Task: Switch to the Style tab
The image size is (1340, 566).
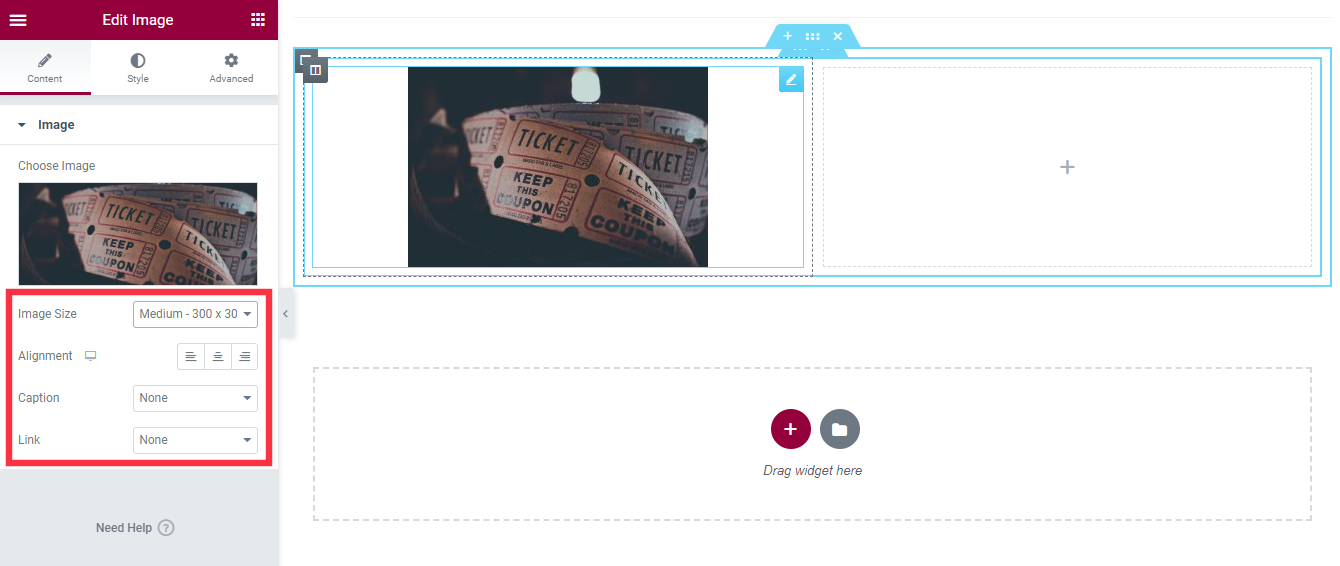Action: (x=138, y=68)
